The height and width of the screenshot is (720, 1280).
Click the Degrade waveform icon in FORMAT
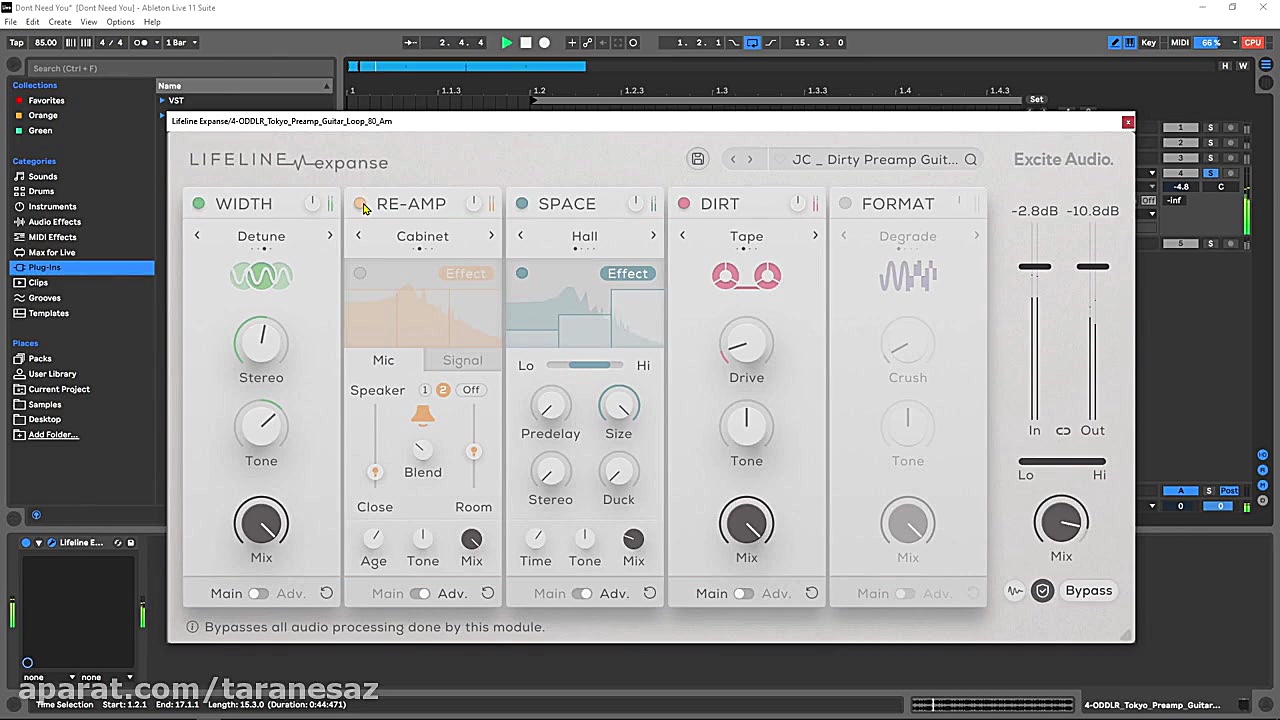(x=908, y=276)
